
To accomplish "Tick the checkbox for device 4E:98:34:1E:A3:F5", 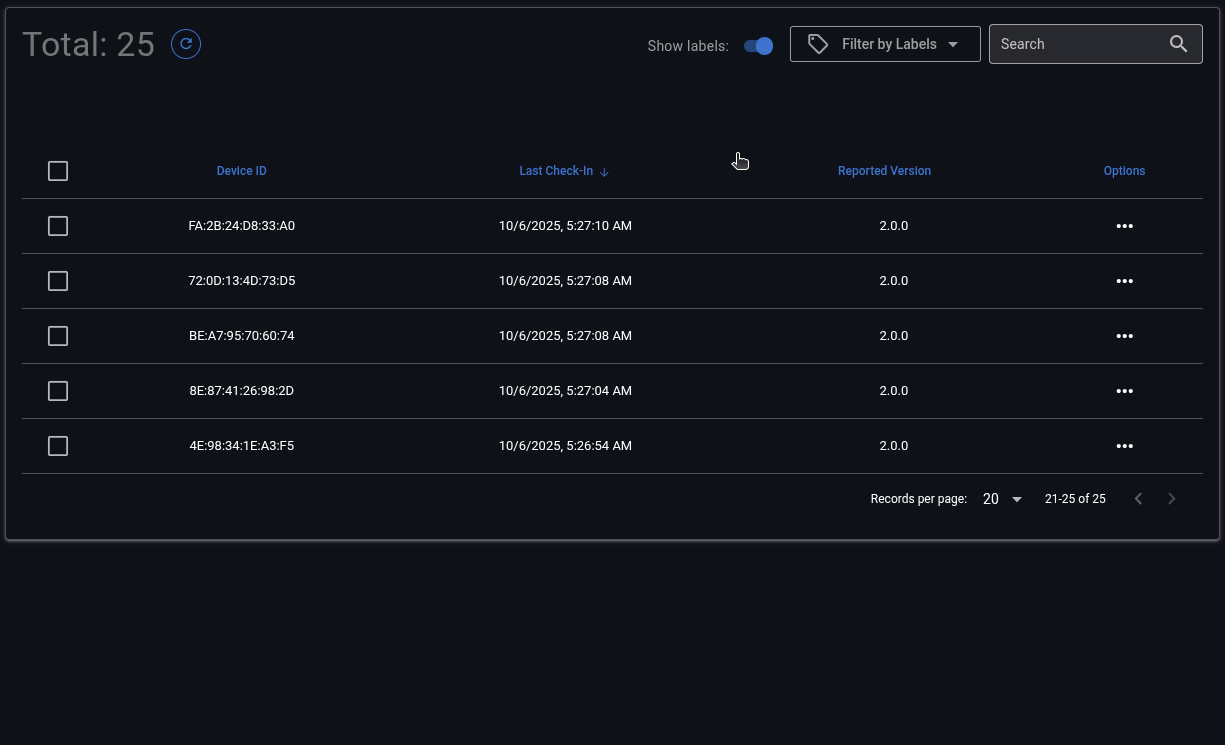I will 58,446.
